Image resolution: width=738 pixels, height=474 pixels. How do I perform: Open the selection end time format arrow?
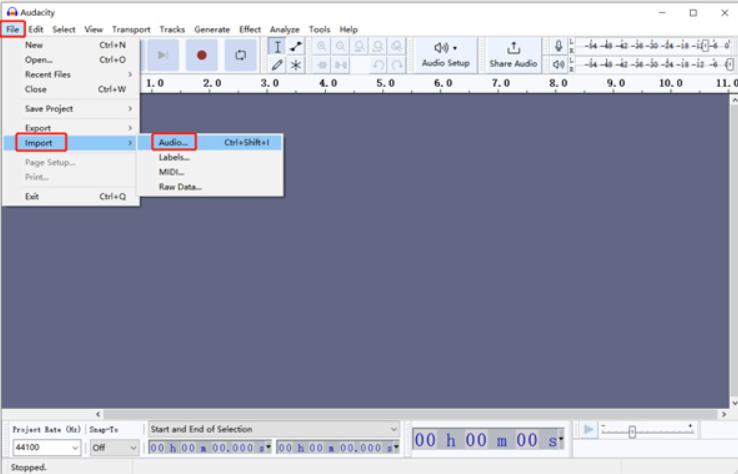[x=396, y=446]
